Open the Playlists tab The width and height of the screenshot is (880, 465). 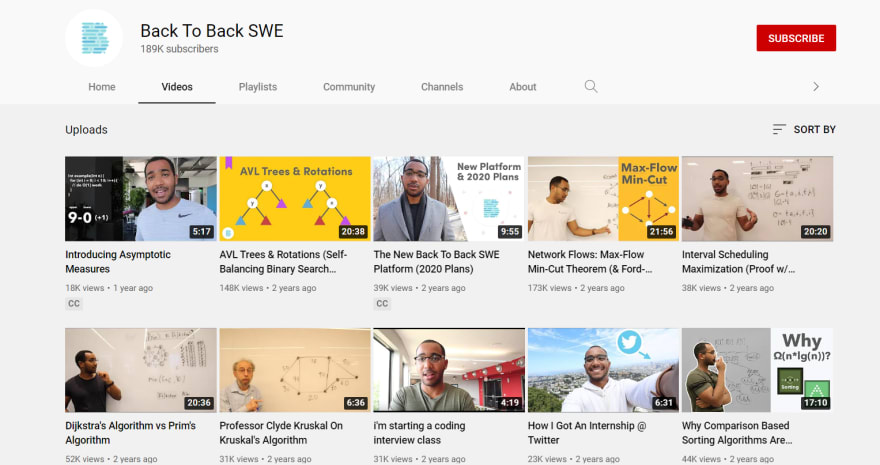[x=258, y=87]
